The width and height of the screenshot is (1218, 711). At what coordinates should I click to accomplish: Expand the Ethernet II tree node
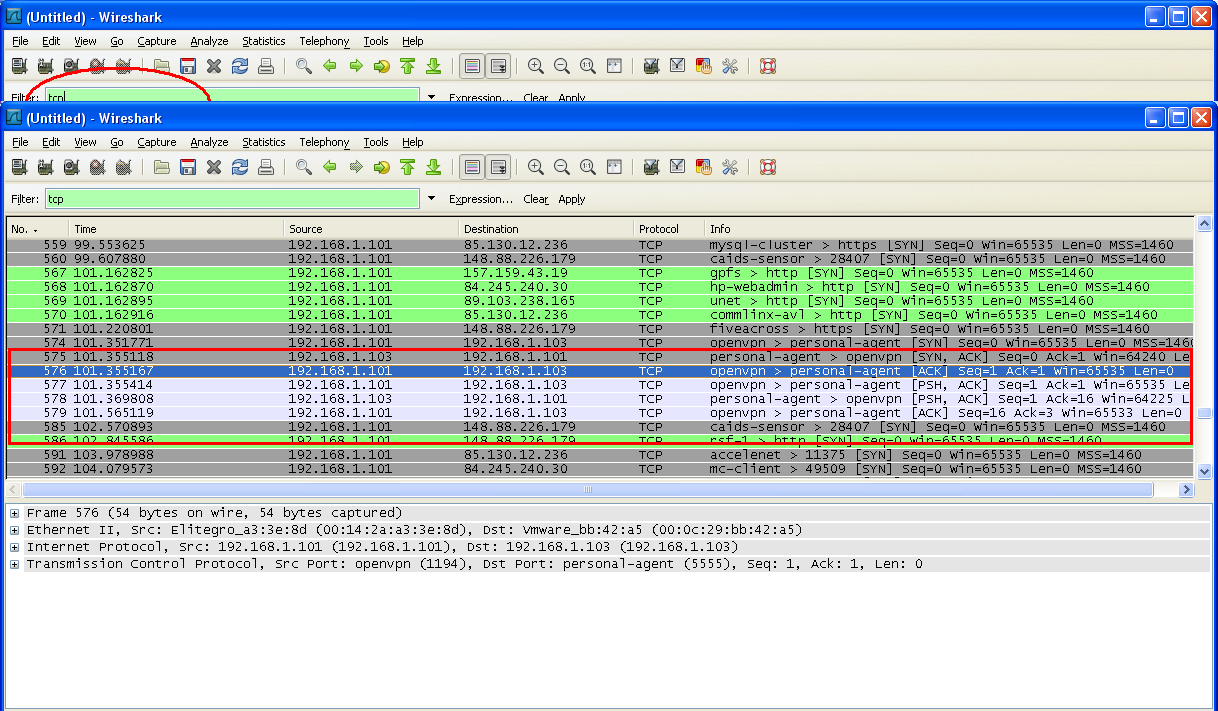click(14, 530)
